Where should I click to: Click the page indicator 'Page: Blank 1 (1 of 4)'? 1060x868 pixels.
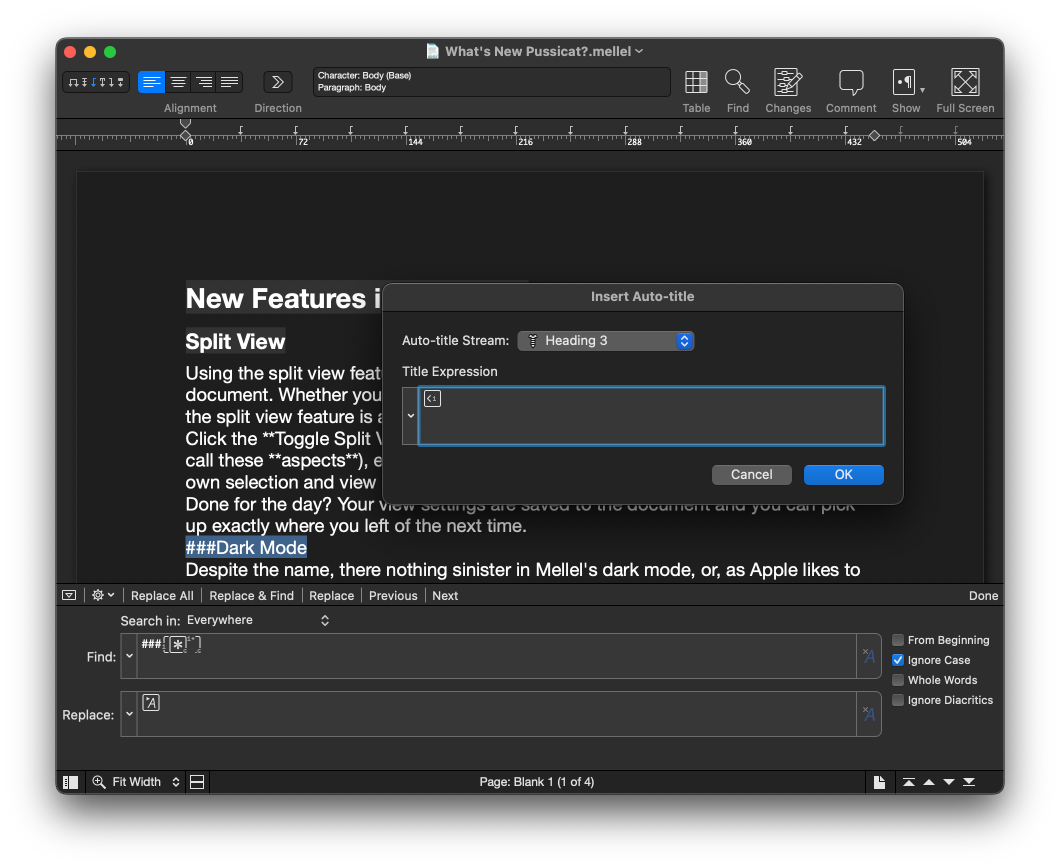click(x=537, y=782)
